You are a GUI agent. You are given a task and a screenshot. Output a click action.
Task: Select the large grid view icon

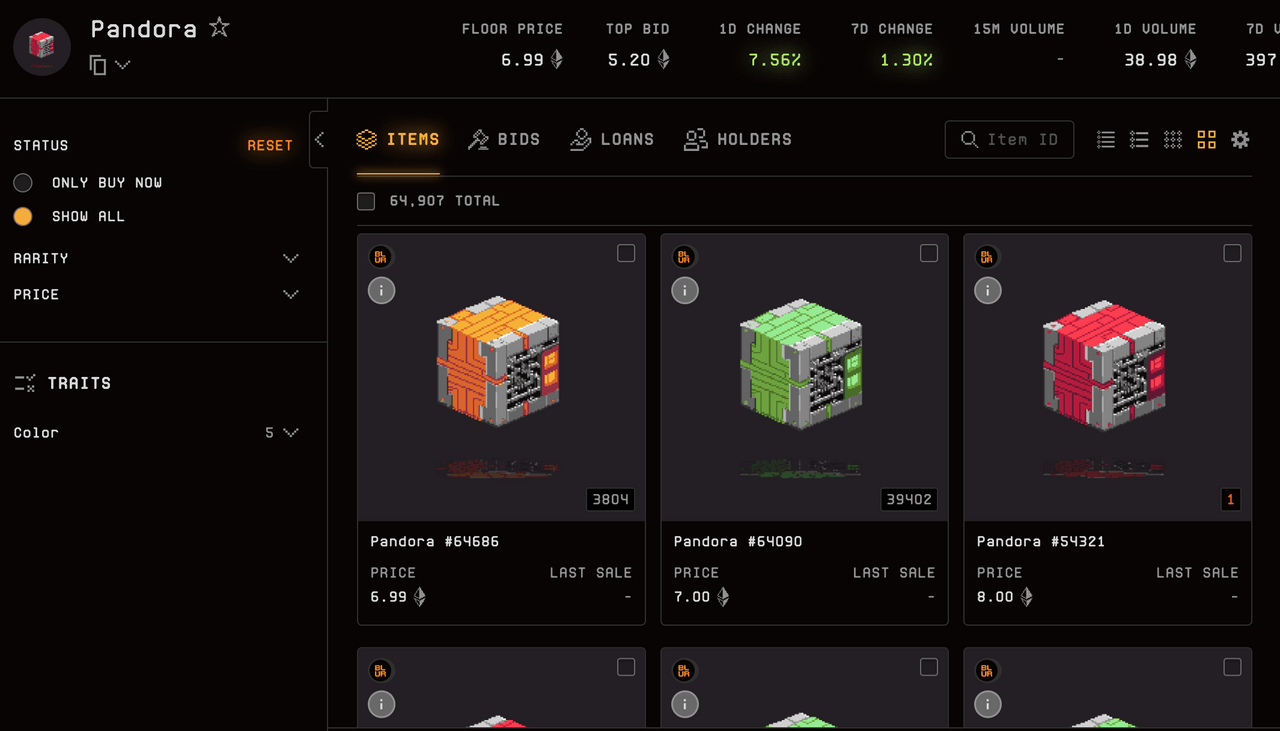pyautogui.click(x=1207, y=140)
